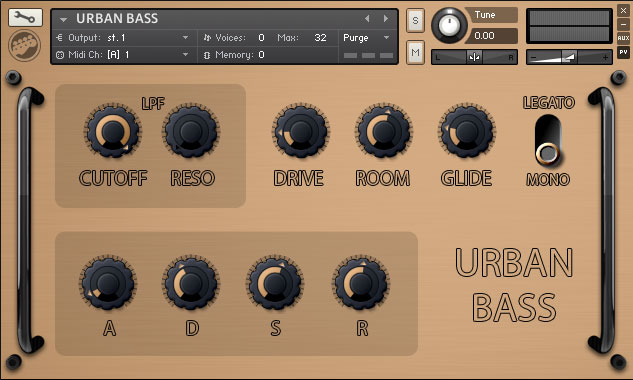Select the previous instrument arrow
The image size is (633, 380).
(367, 18)
